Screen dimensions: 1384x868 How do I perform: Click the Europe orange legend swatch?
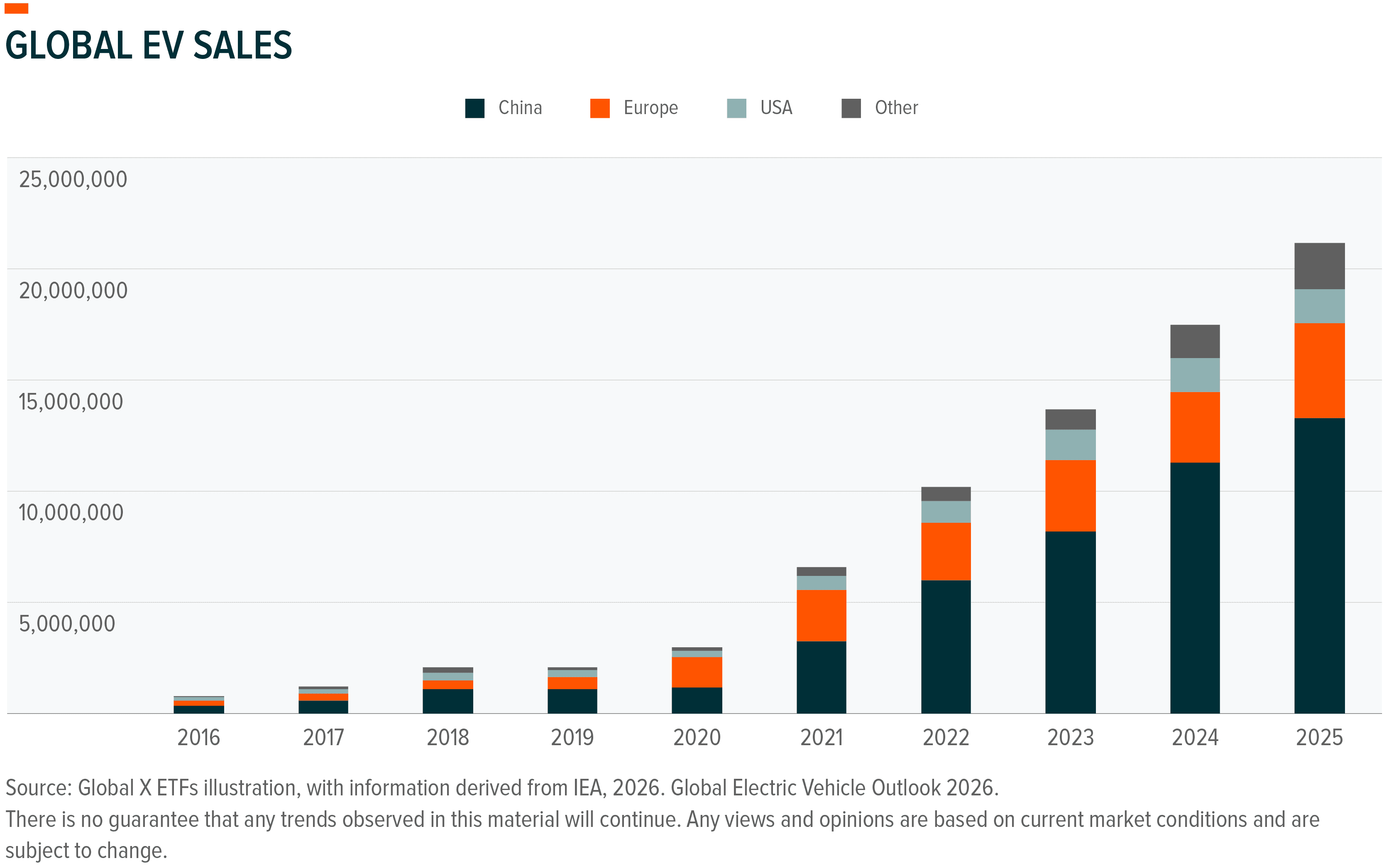click(599, 108)
